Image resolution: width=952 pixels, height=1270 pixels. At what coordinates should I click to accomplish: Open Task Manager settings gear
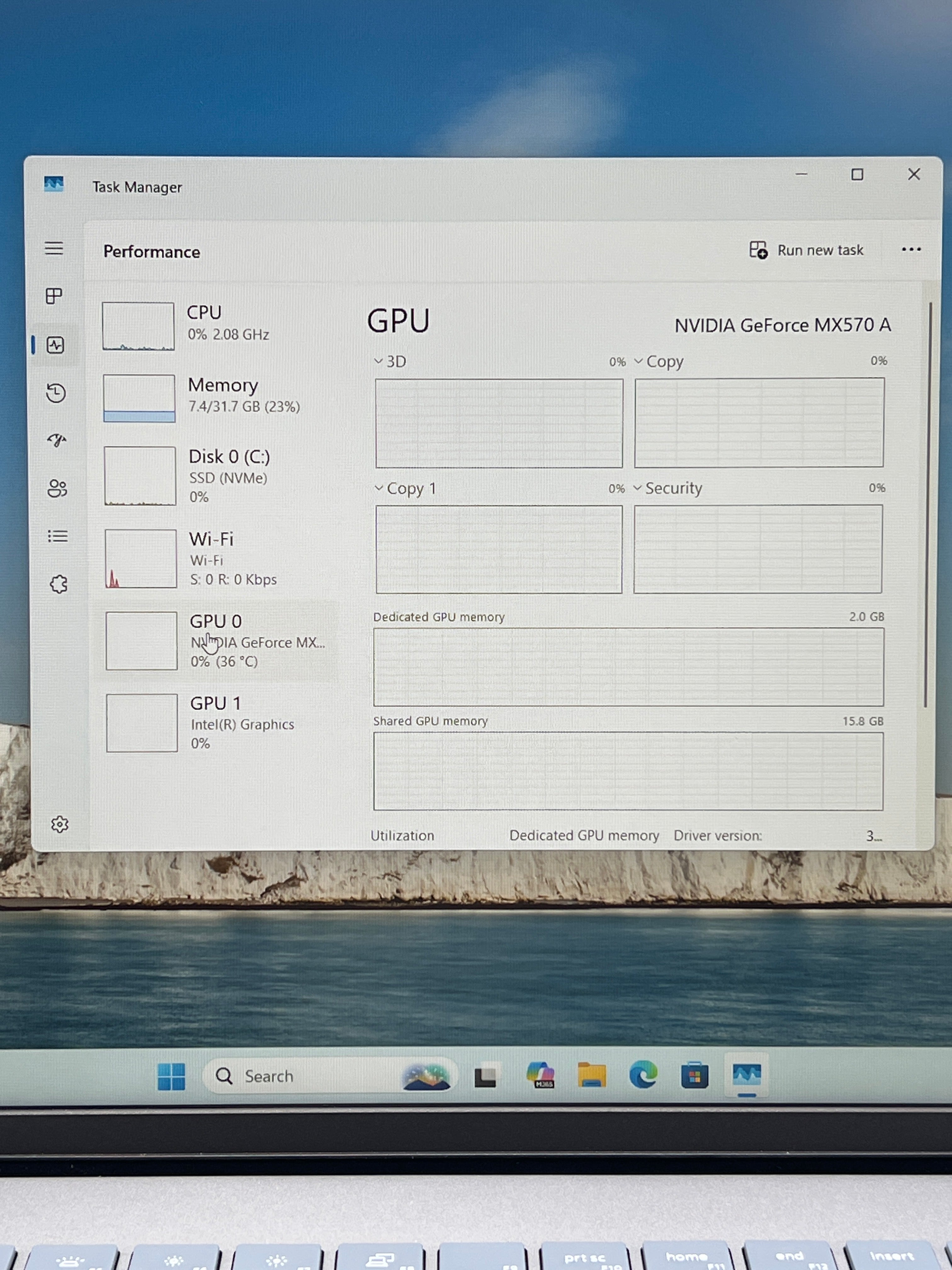coord(60,825)
